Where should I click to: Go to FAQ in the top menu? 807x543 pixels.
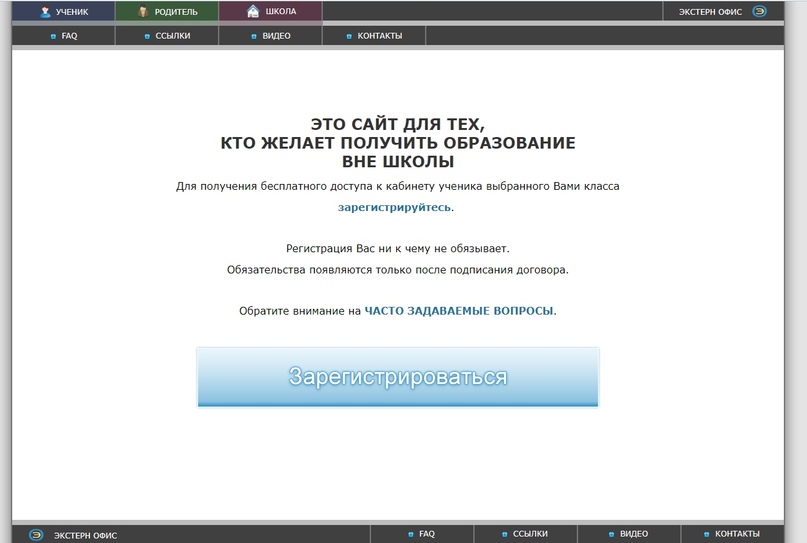coord(63,36)
